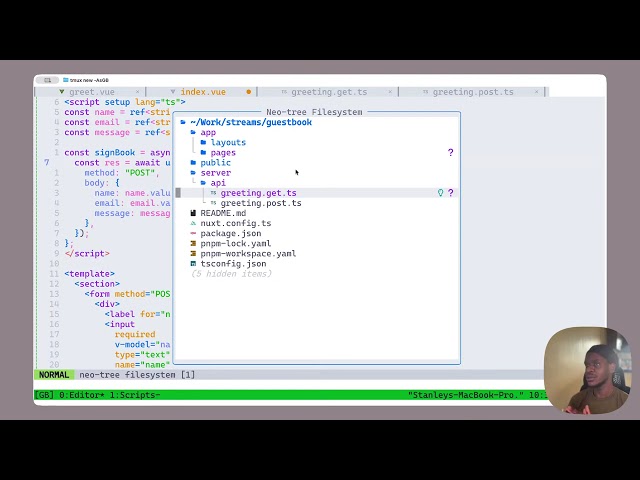
Task: Expand the public folder icon
Action: click(193, 162)
